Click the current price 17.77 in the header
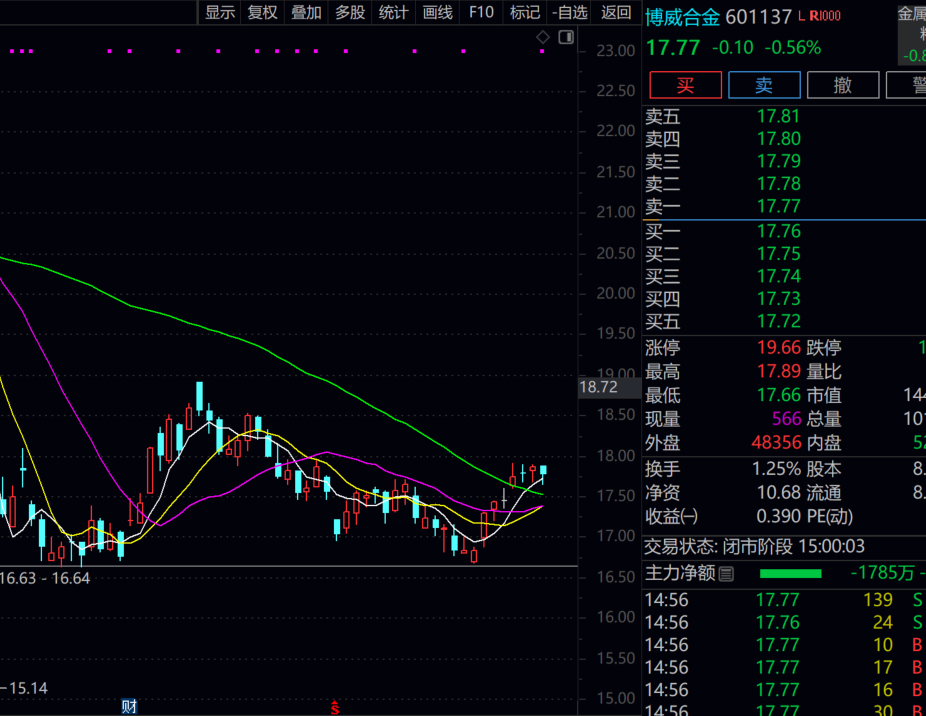Image resolution: width=926 pixels, height=716 pixels. (673, 48)
